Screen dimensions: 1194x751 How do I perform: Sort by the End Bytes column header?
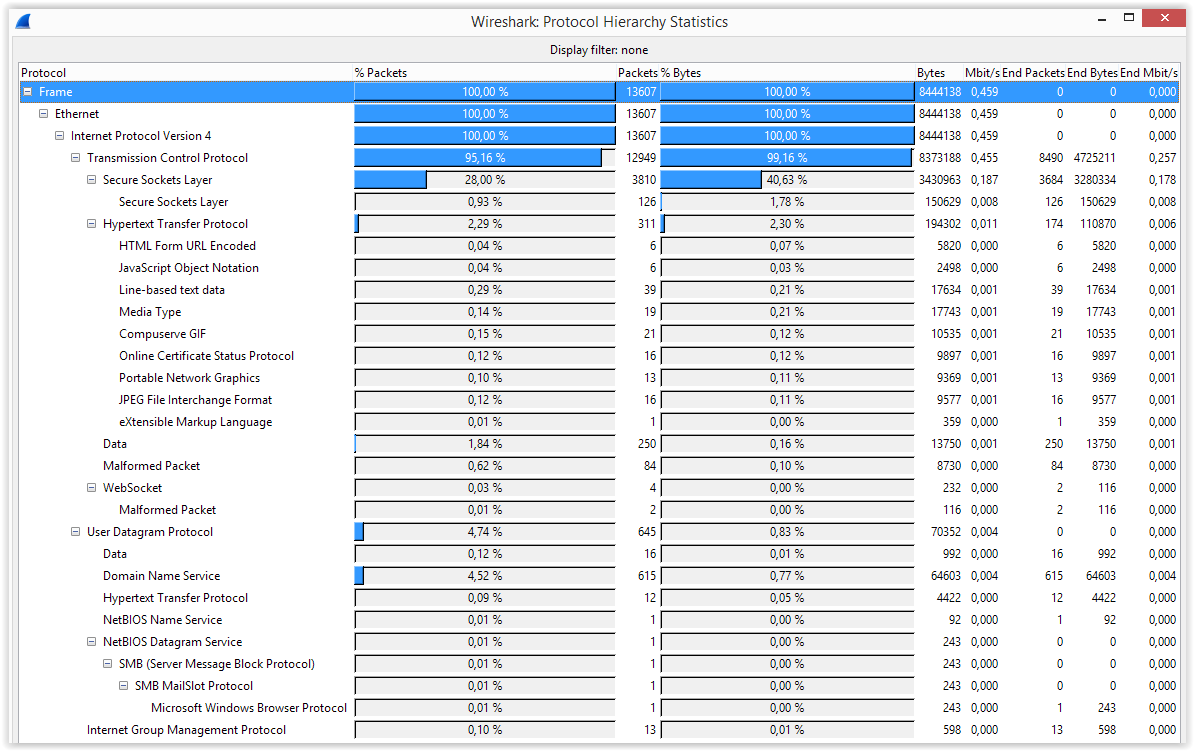1092,72
